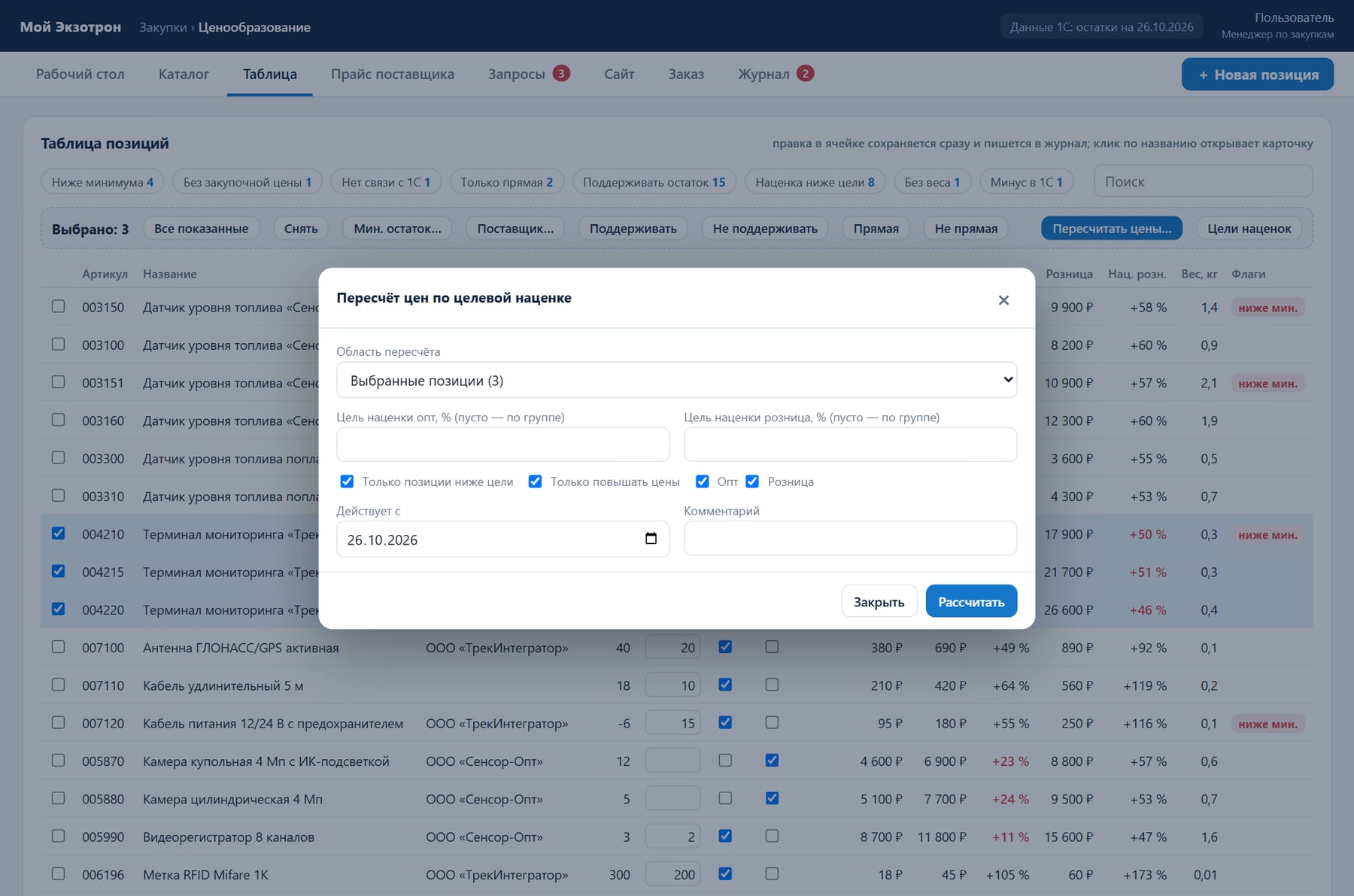
Task: Click the Закупки breadcrumb link
Action: pyautogui.click(x=162, y=27)
